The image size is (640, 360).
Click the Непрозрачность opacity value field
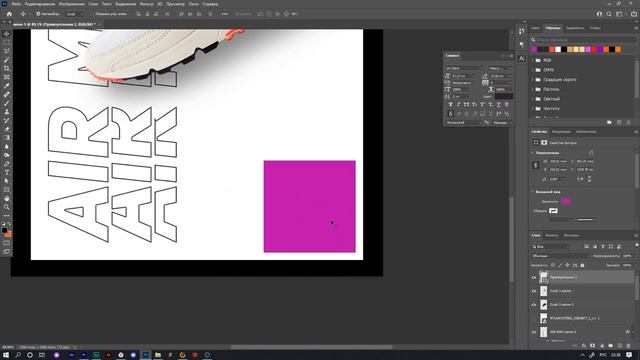tap(628, 256)
